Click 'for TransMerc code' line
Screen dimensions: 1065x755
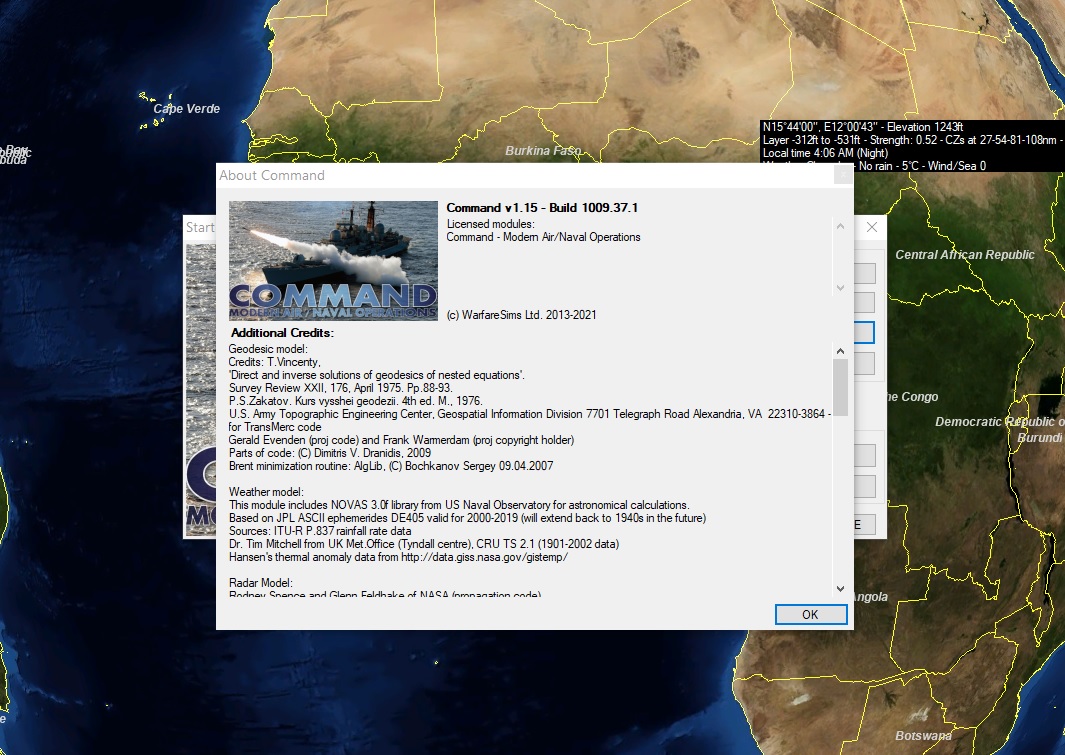click(275, 427)
